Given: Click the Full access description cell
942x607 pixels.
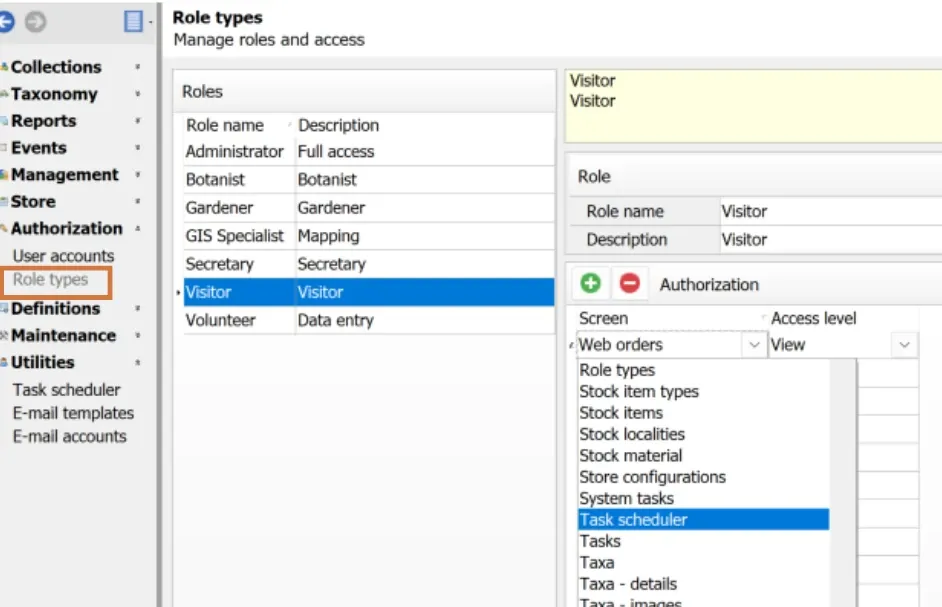Looking at the screenshot, I should [x=425, y=151].
